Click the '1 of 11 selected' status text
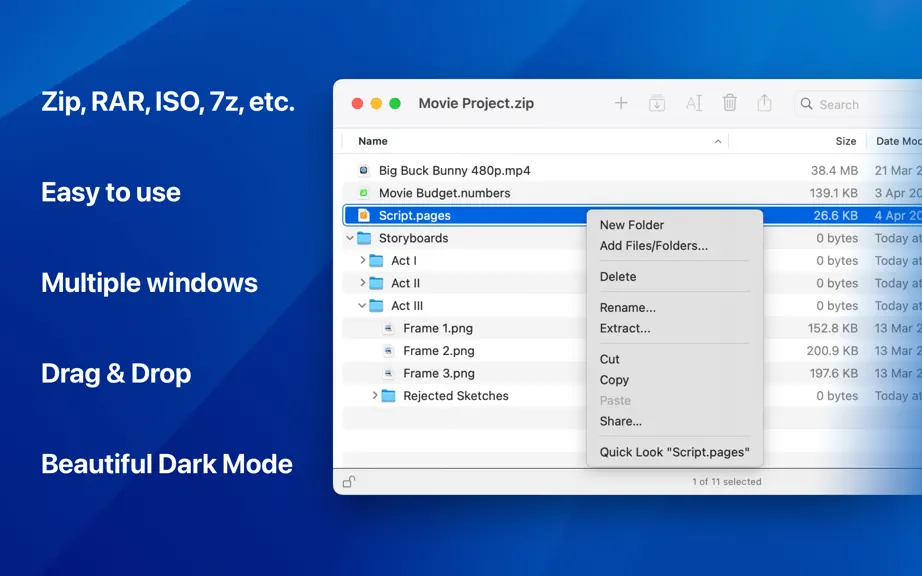The image size is (922, 576). coord(726,481)
